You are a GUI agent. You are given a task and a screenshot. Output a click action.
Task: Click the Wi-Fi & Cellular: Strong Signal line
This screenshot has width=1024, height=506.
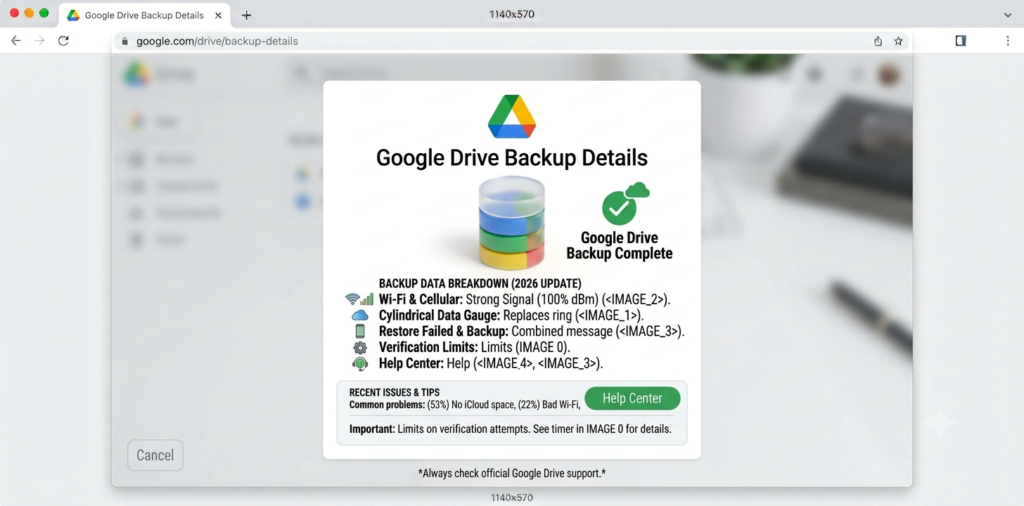[x=525, y=299]
